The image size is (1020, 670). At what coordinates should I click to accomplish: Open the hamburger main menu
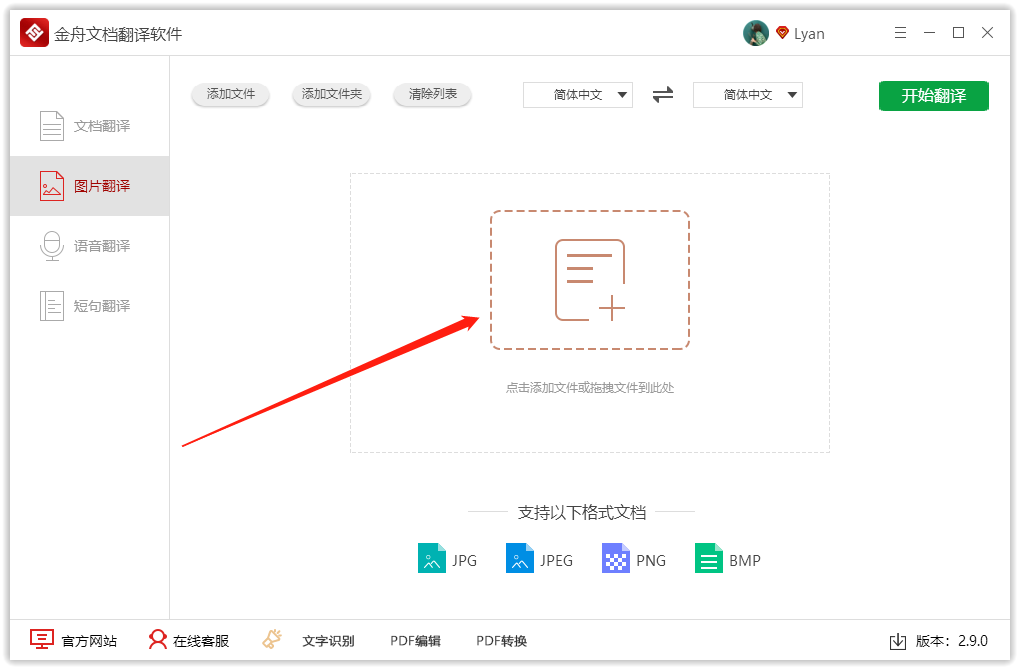tap(900, 33)
